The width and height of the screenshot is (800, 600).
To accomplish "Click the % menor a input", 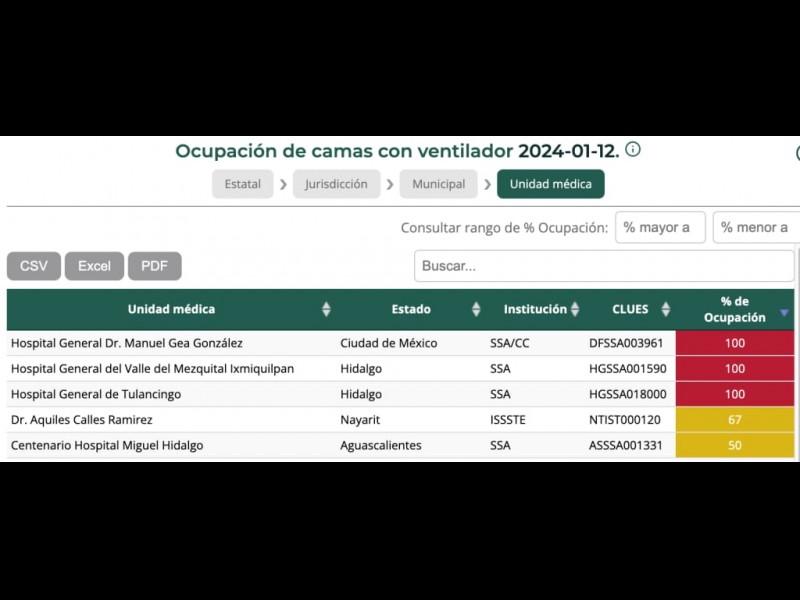I will tap(756, 227).
